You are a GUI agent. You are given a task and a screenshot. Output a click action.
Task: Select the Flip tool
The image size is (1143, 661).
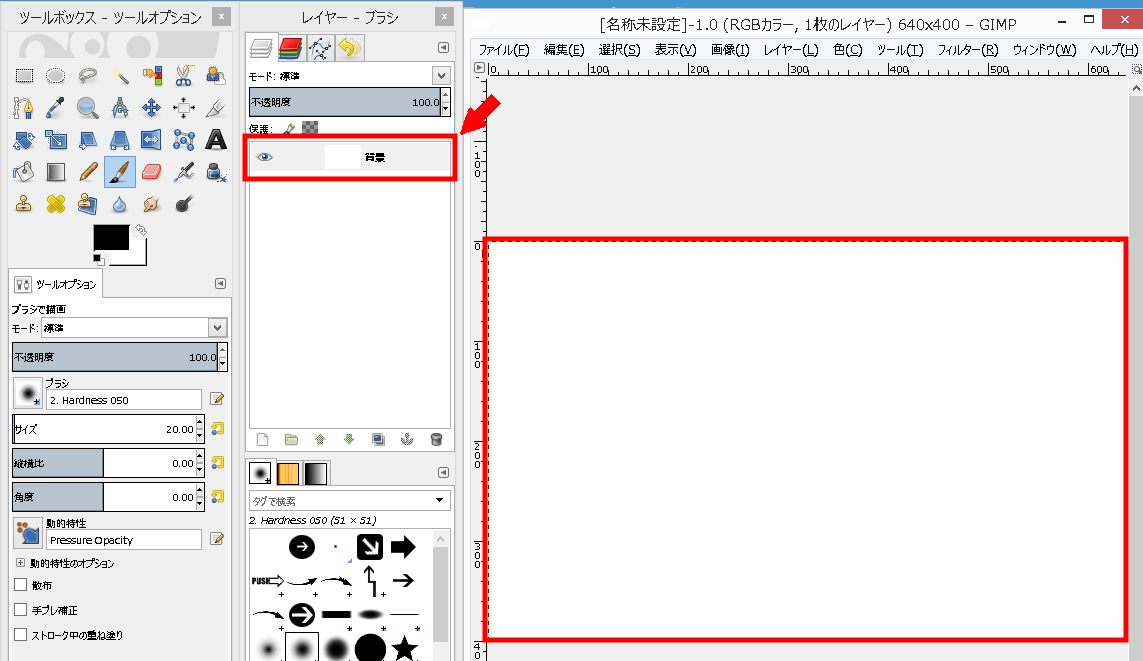tap(152, 140)
